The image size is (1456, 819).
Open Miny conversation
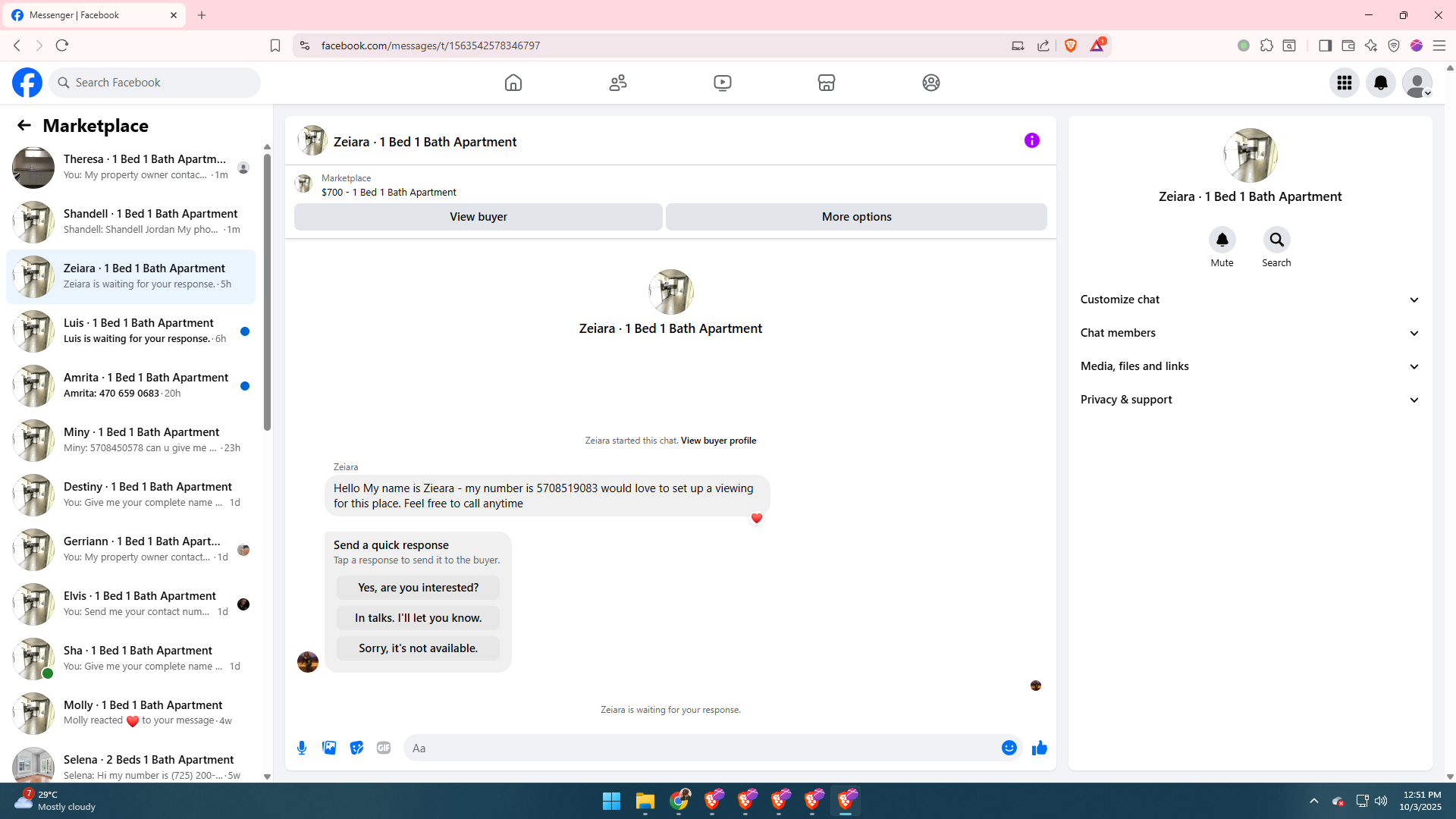(130, 441)
